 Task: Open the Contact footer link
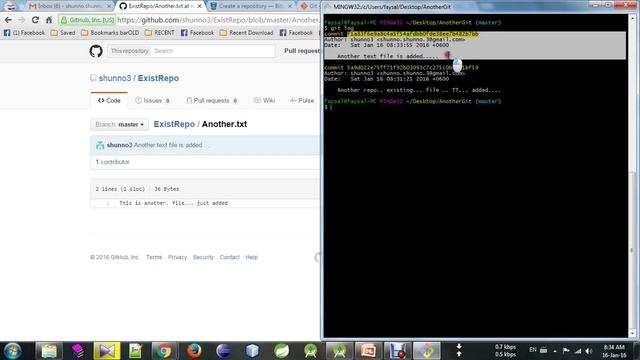click(229, 257)
